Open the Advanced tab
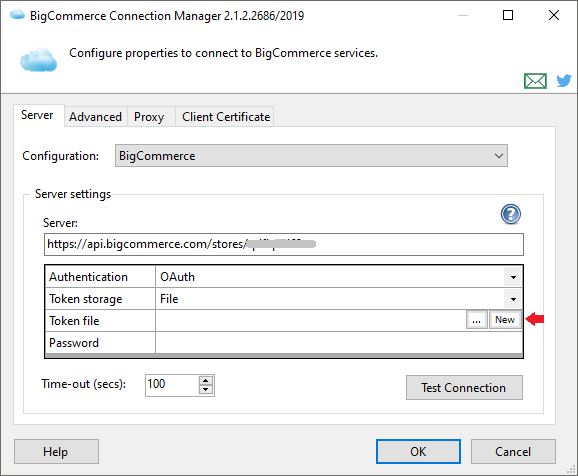The image size is (578, 476). [x=95, y=117]
